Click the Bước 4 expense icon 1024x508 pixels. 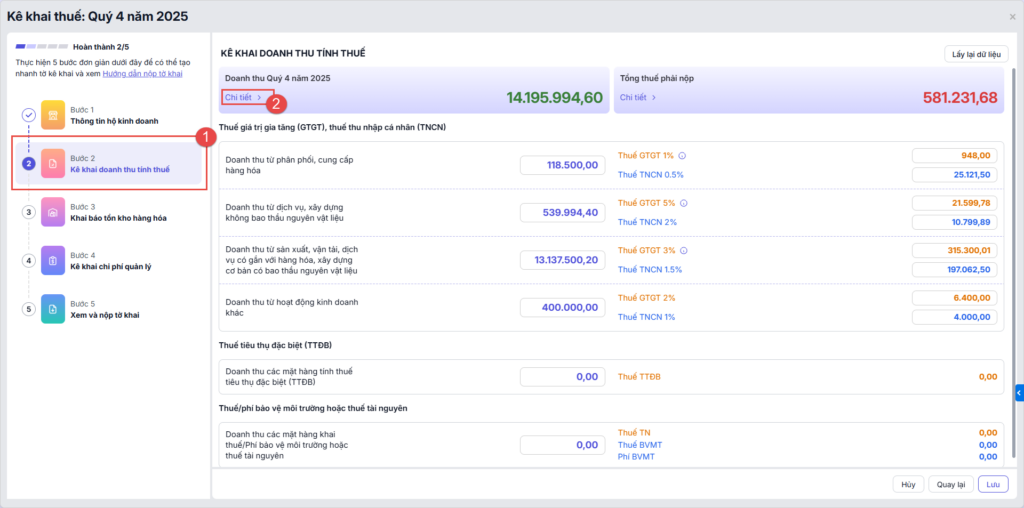(53, 260)
